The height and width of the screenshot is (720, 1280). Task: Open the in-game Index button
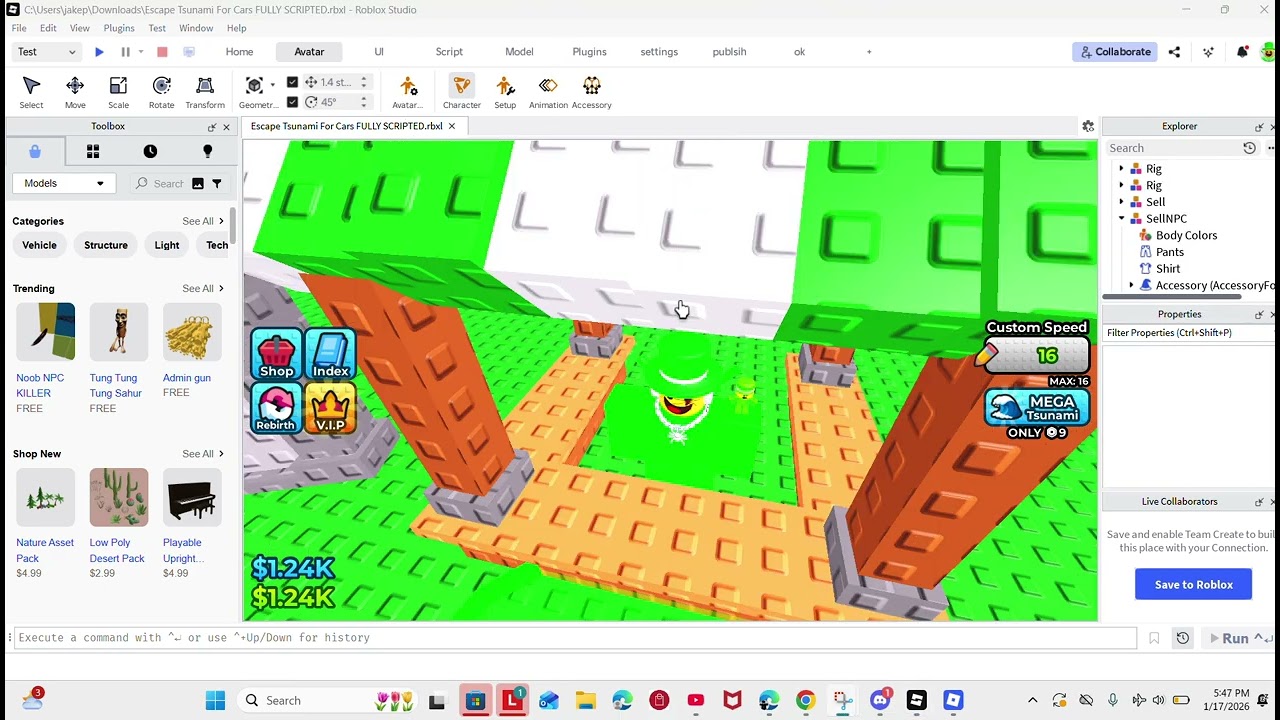(x=330, y=355)
